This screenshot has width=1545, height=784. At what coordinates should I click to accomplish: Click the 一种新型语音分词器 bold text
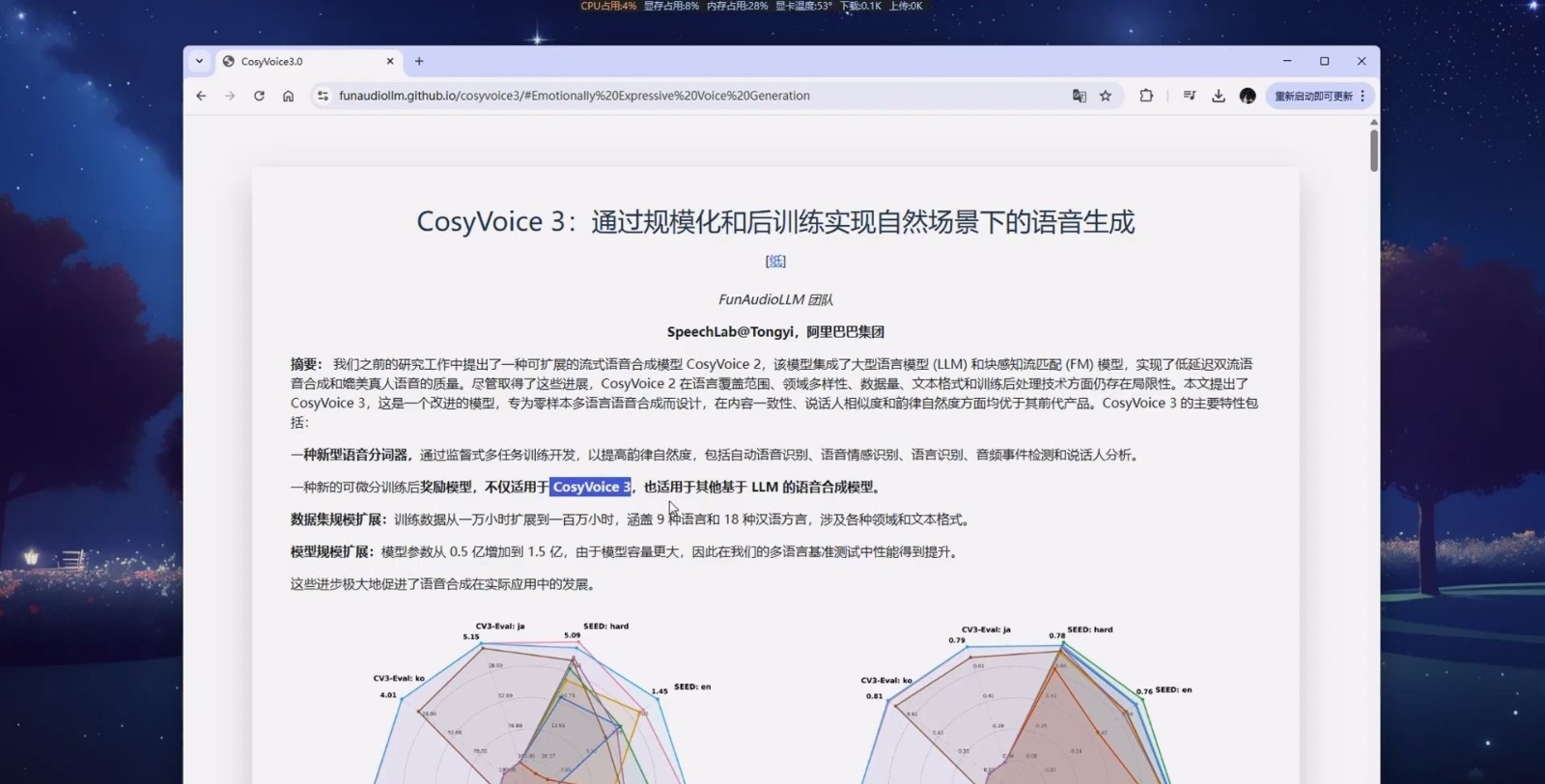click(351, 455)
